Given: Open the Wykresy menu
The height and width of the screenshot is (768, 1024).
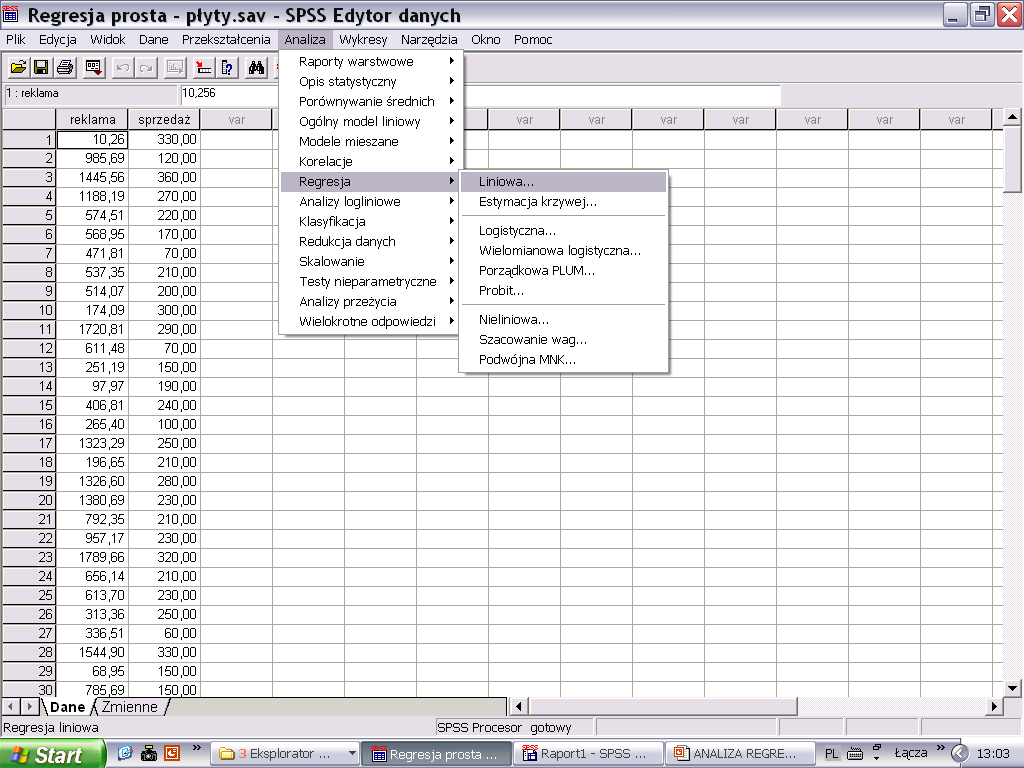Looking at the screenshot, I should pos(363,40).
